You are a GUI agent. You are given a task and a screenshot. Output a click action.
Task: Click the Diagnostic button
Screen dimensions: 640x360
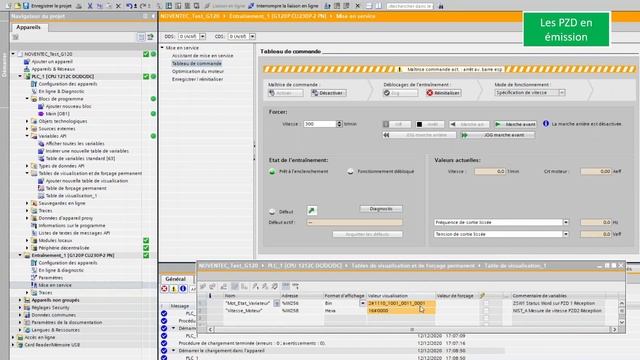point(381,209)
